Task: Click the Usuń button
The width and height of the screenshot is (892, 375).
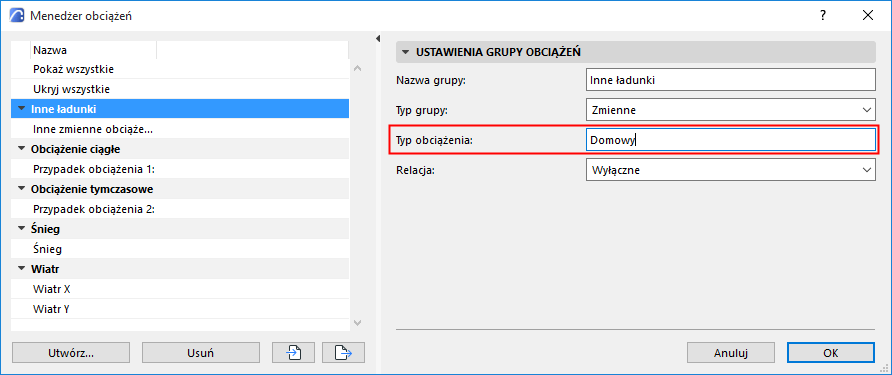Action: coord(200,353)
